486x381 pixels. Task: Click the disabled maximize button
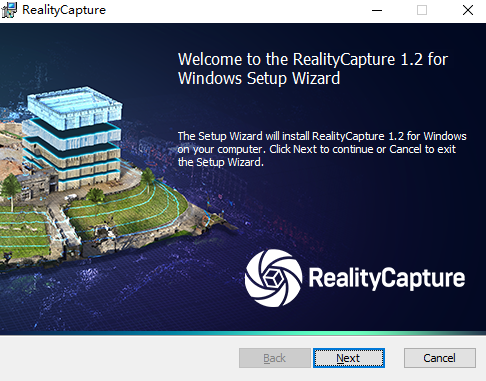coord(422,10)
